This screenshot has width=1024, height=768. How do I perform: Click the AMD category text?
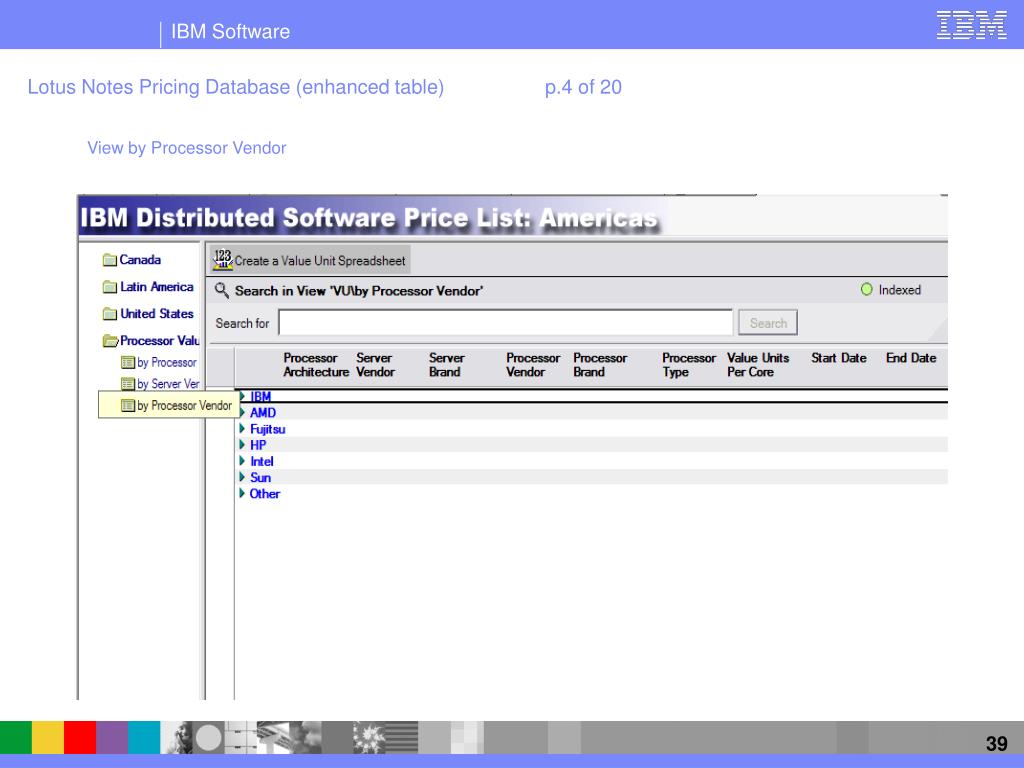pyautogui.click(x=263, y=413)
